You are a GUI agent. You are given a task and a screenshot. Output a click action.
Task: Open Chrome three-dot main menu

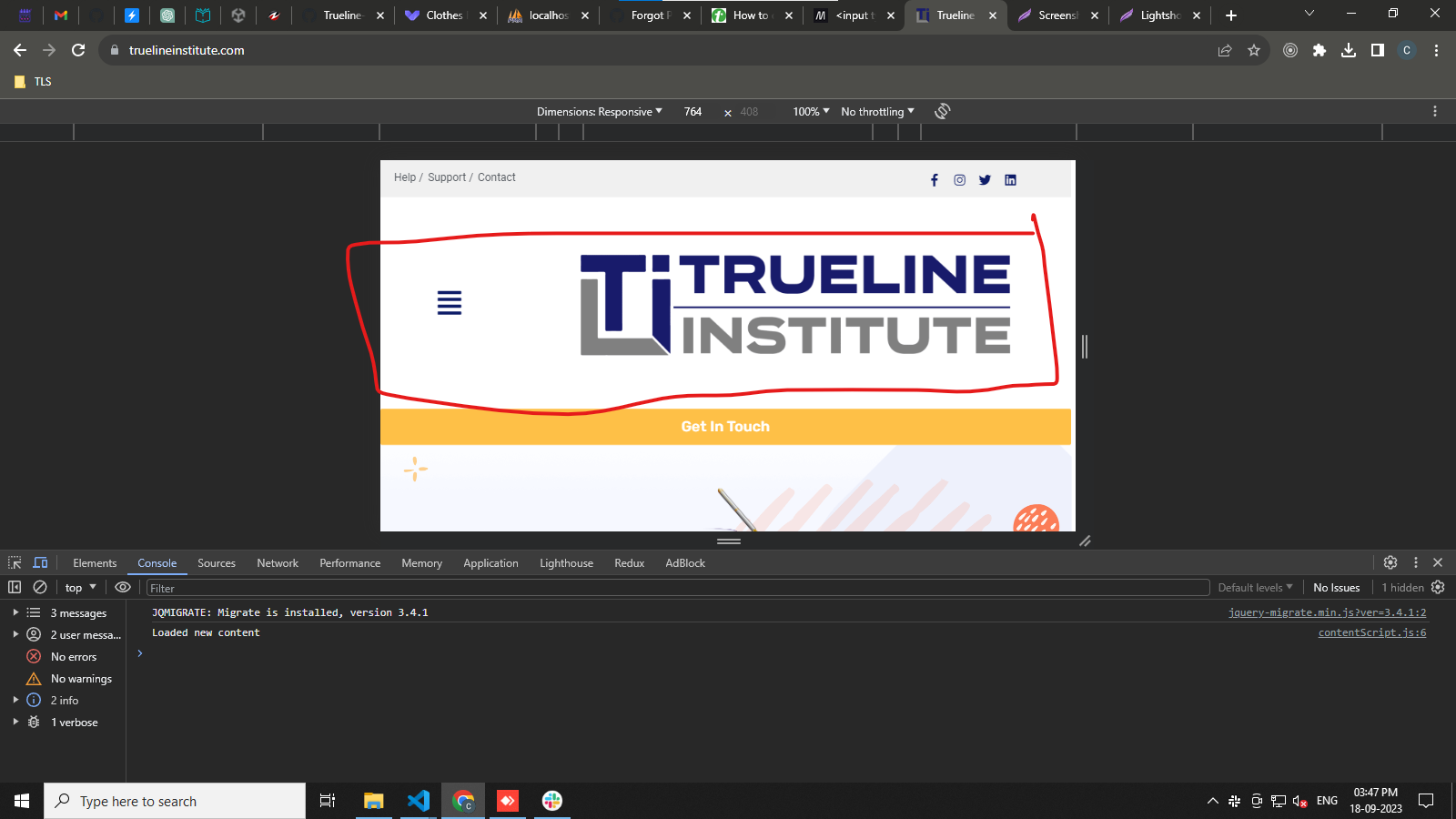click(x=1436, y=50)
